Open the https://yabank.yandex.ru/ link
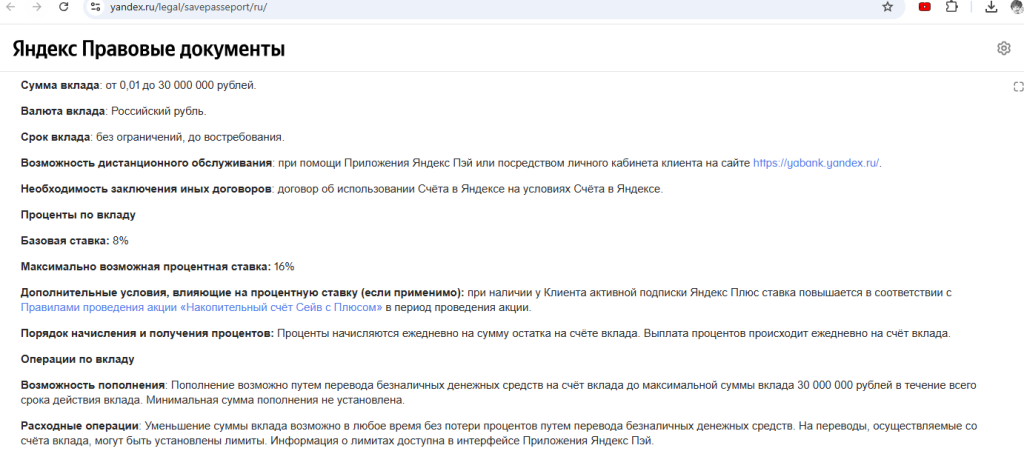The image size is (1024, 451). (x=816, y=163)
